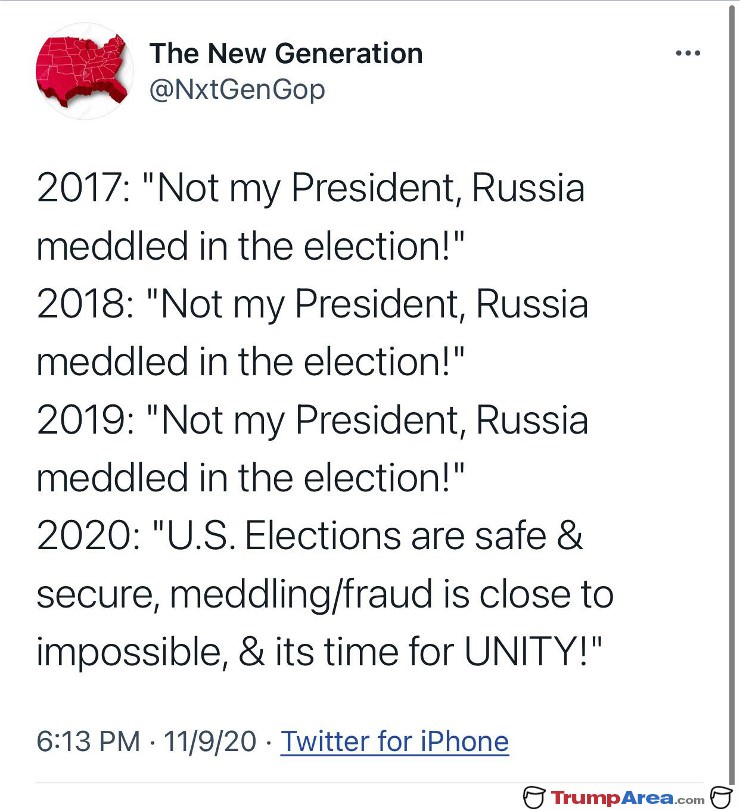Select the tweet line starting with 2017

point(311,188)
